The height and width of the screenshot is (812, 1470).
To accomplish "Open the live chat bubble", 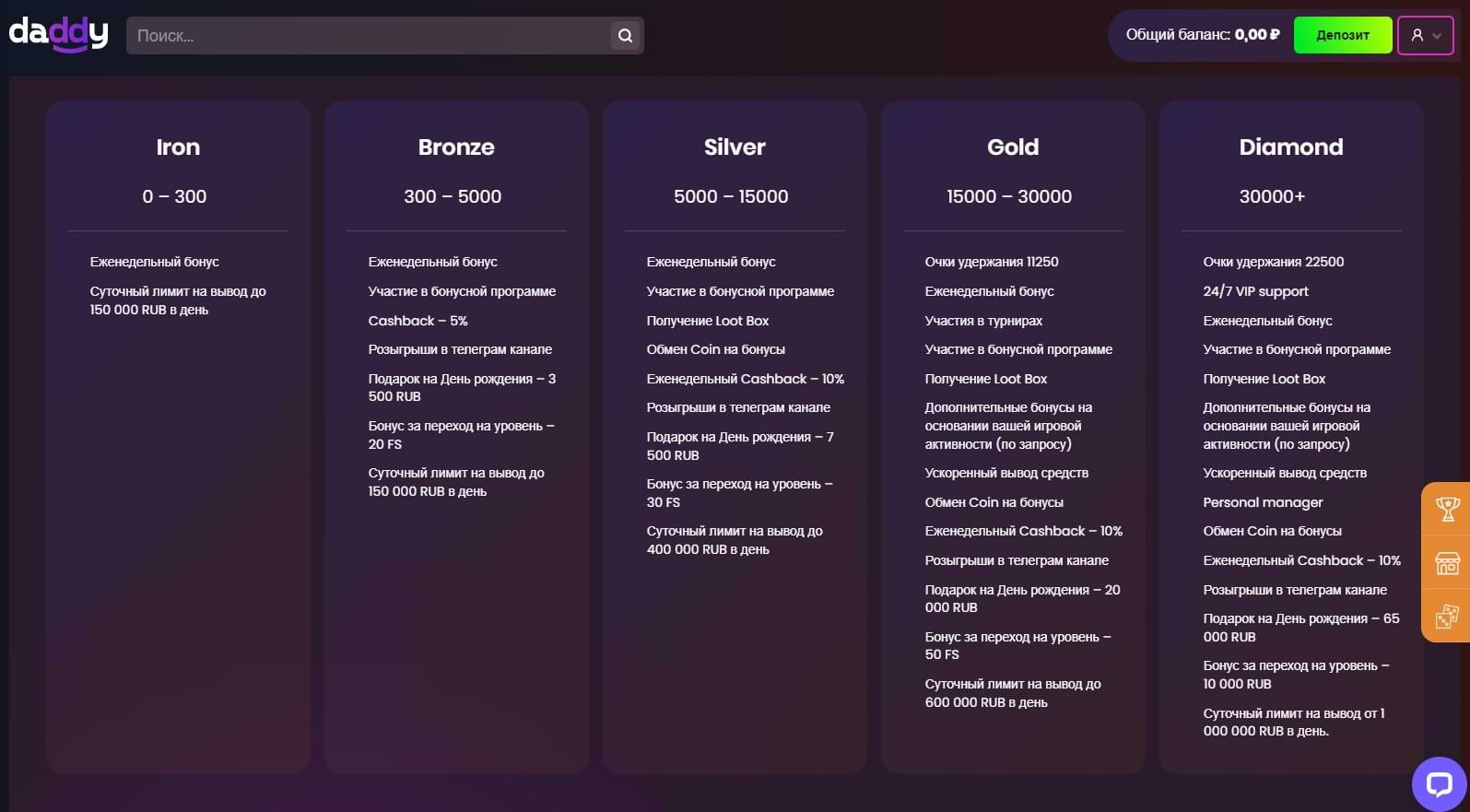I will tap(1439, 784).
